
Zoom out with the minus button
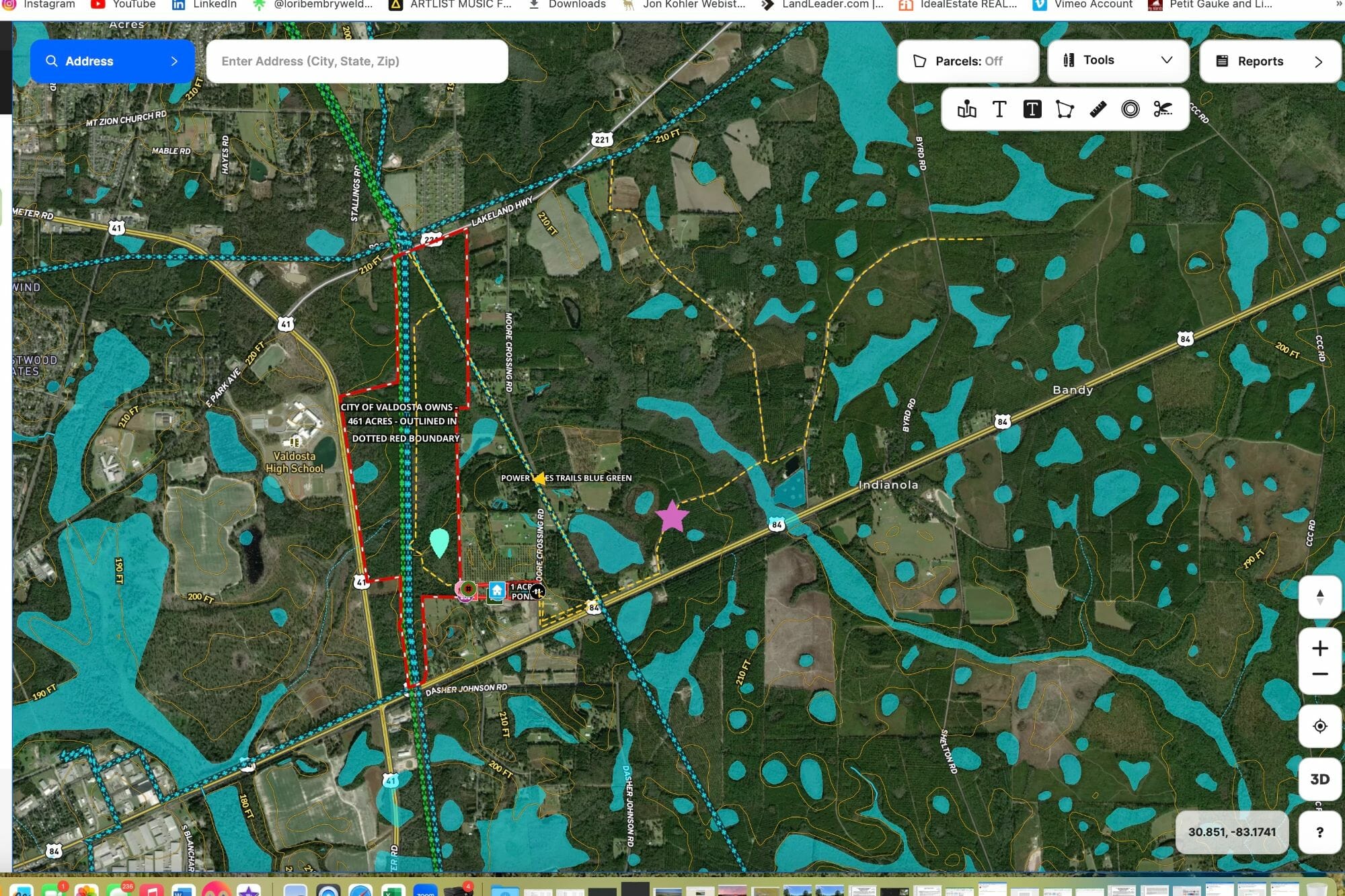1319,674
